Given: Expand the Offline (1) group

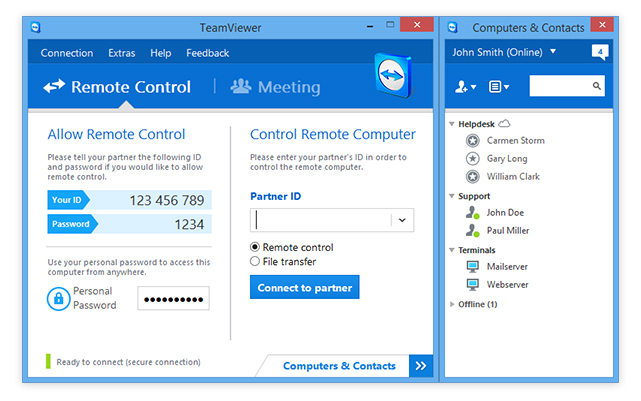Looking at the screenshot, I should click(x=452, y=304).
